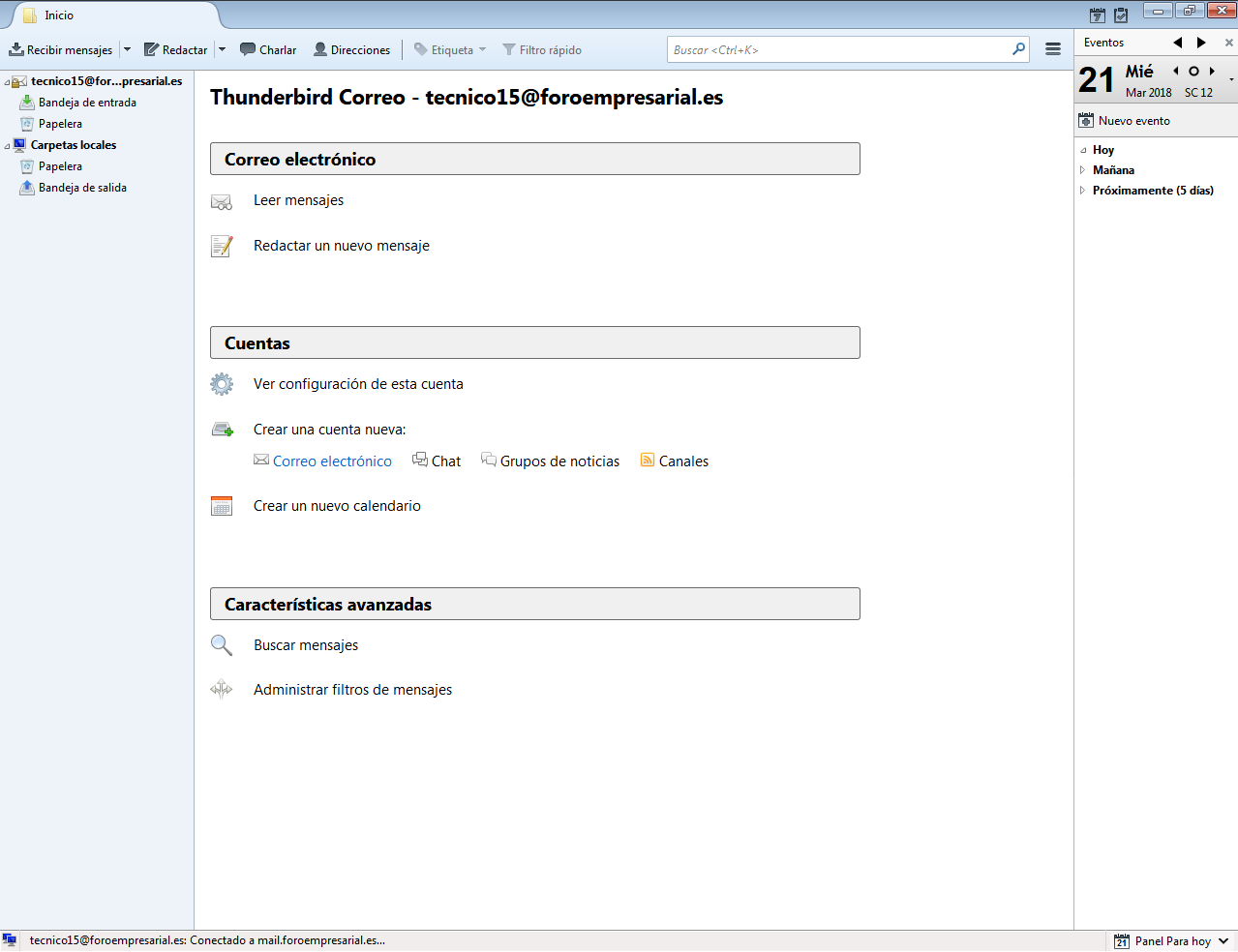Click the message filters icon
The width and height of the screenshot is (1238, 952).
[222, 690]
